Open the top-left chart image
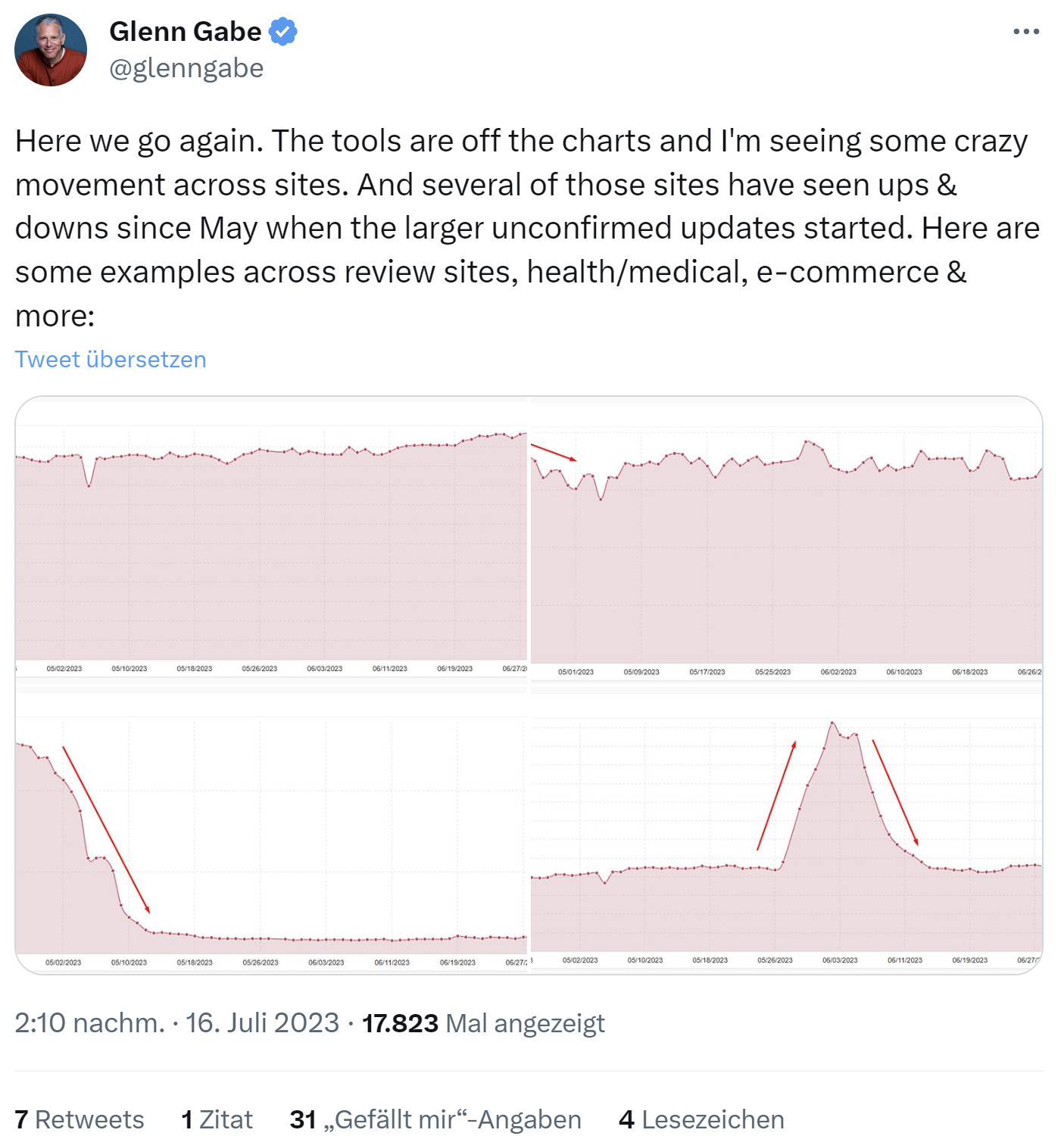Viewport: 1064px width, 1136px height. pos(273,538)
